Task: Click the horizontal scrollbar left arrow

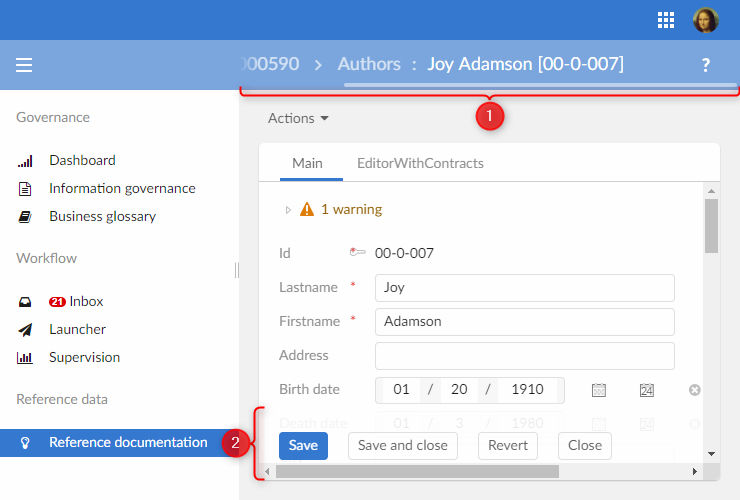Action: pos(268,471)
